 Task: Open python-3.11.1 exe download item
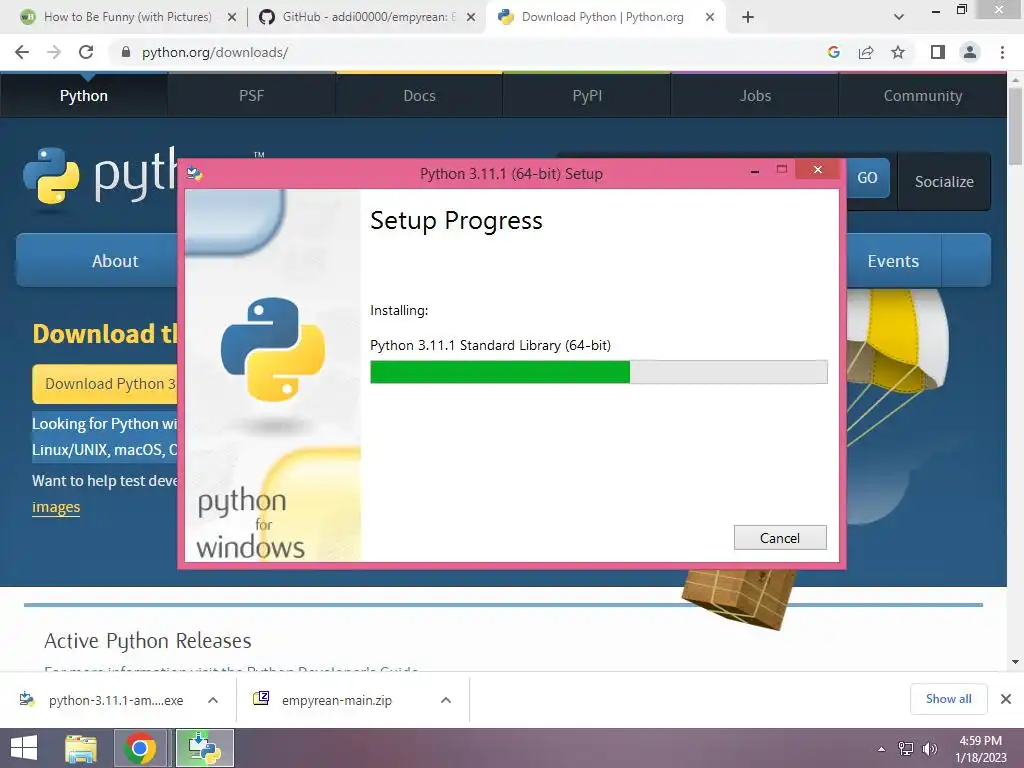tap(104, 700)
